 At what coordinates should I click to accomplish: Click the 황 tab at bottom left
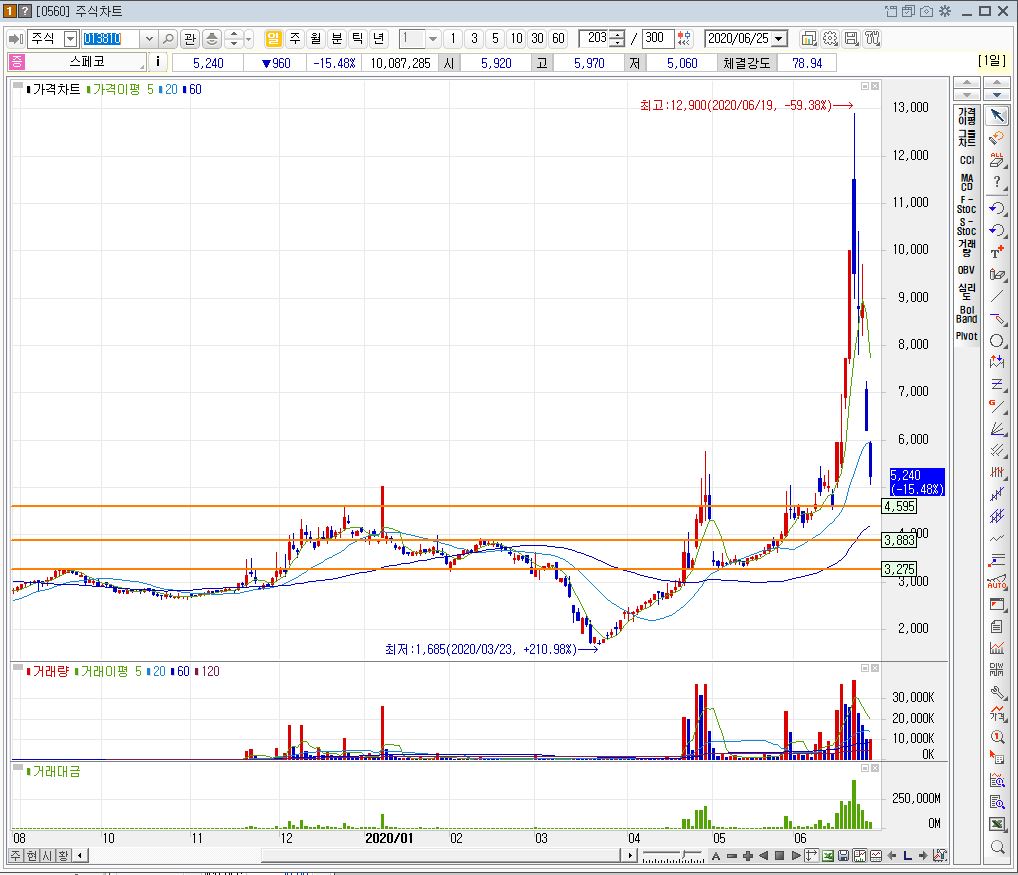pyautogui.click(x=63, y=856)
